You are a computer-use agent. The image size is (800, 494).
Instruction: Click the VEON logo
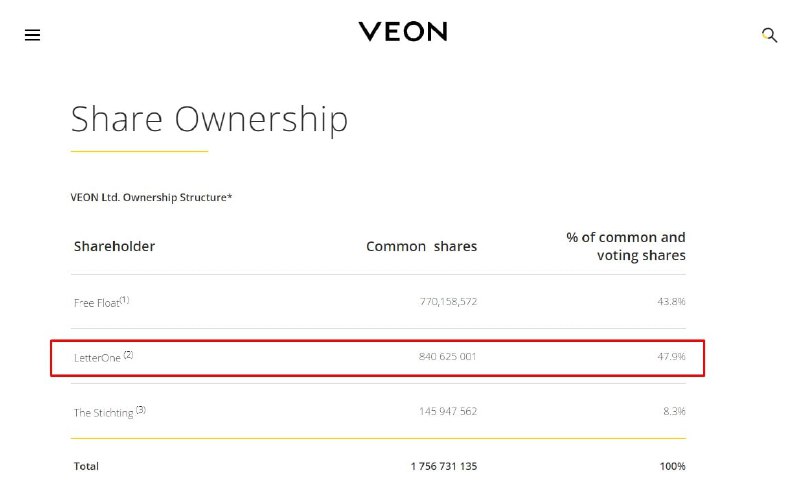click(403, 32)
